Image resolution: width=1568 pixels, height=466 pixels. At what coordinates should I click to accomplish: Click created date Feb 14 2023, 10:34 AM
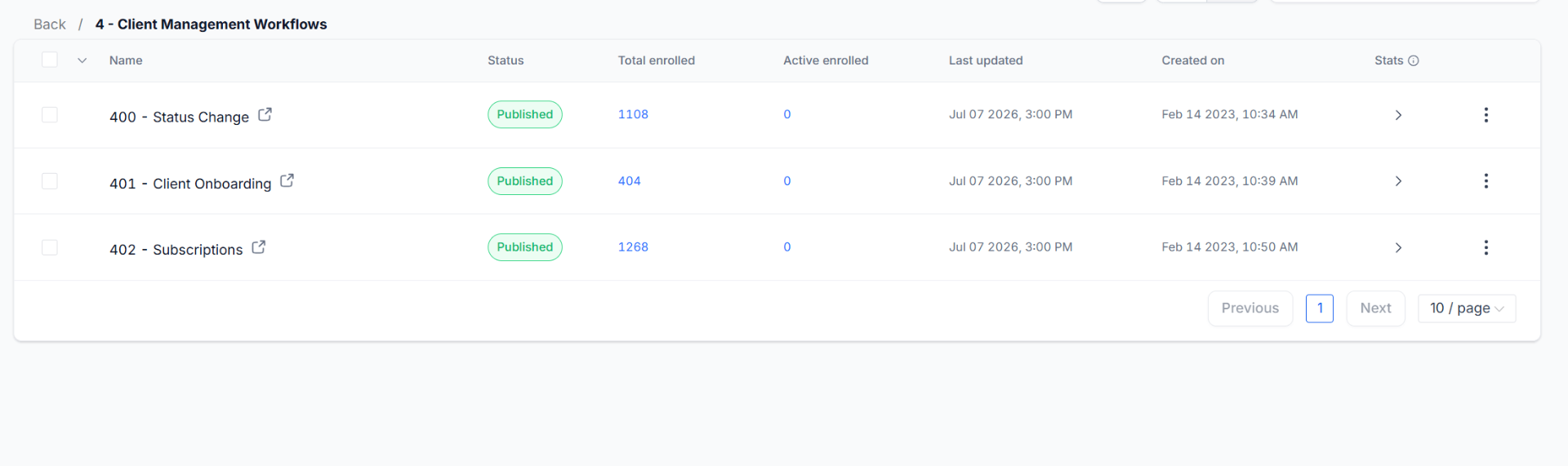(x=1230, y=114)
